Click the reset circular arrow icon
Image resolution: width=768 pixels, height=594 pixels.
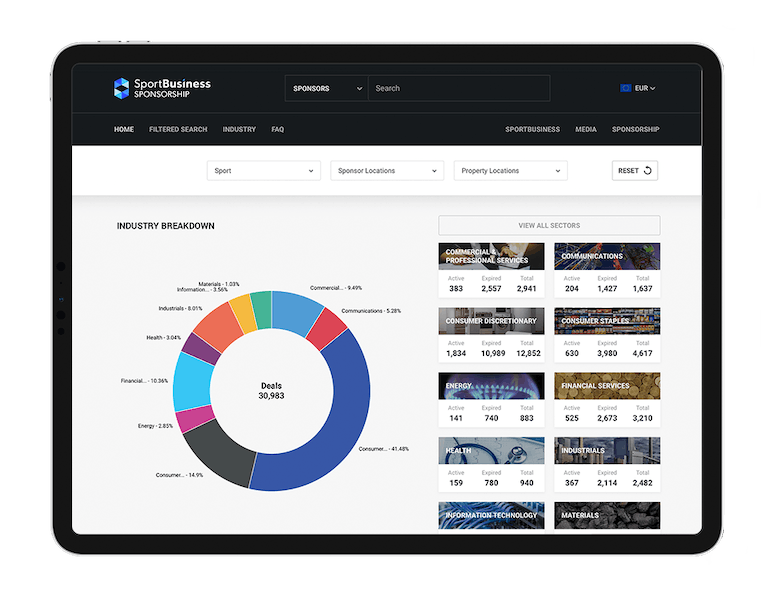click(x=648, y=170)
